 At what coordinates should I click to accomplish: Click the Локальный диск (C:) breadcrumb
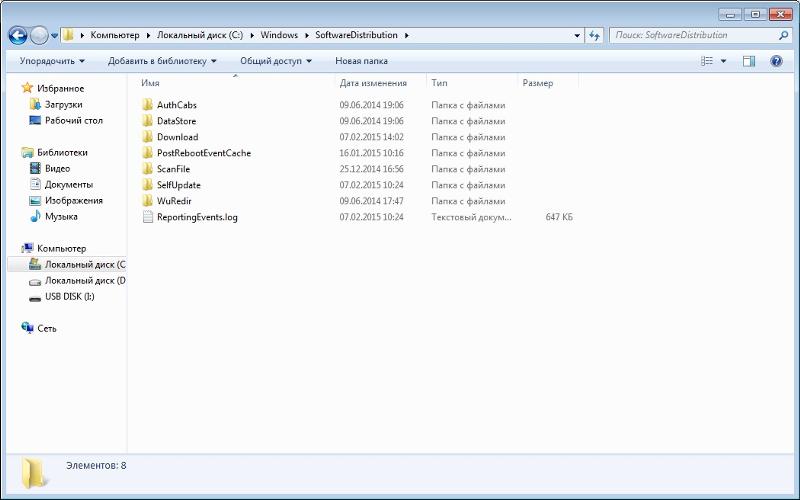coord(200,35)
